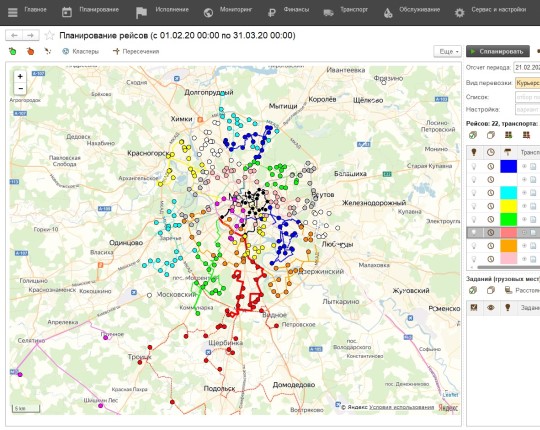Zoom out the map with minus button
The height and width of the screenshot is (430, 540).
click(20, 88)
